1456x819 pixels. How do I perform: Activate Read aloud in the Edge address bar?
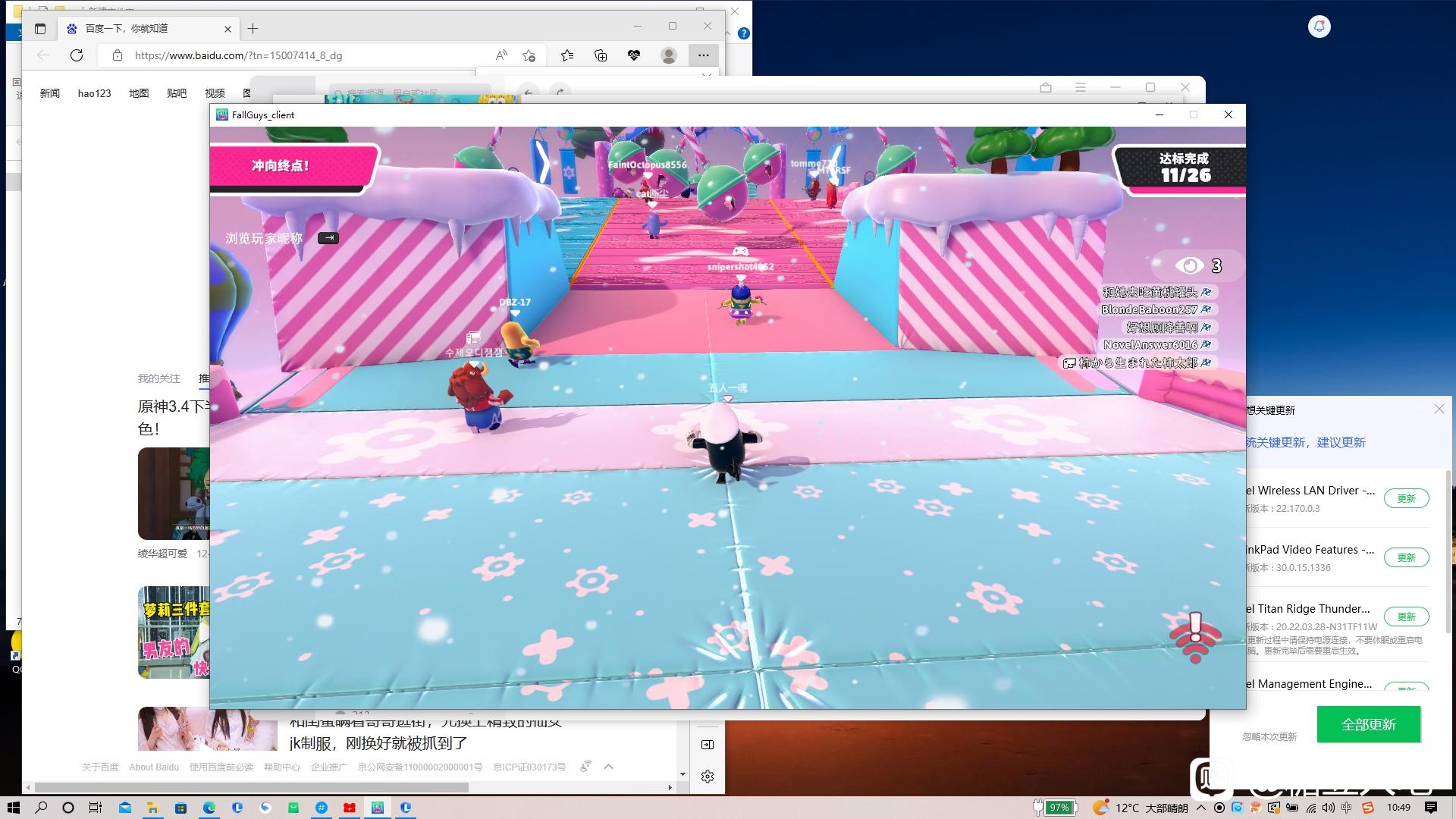point(501,55)
